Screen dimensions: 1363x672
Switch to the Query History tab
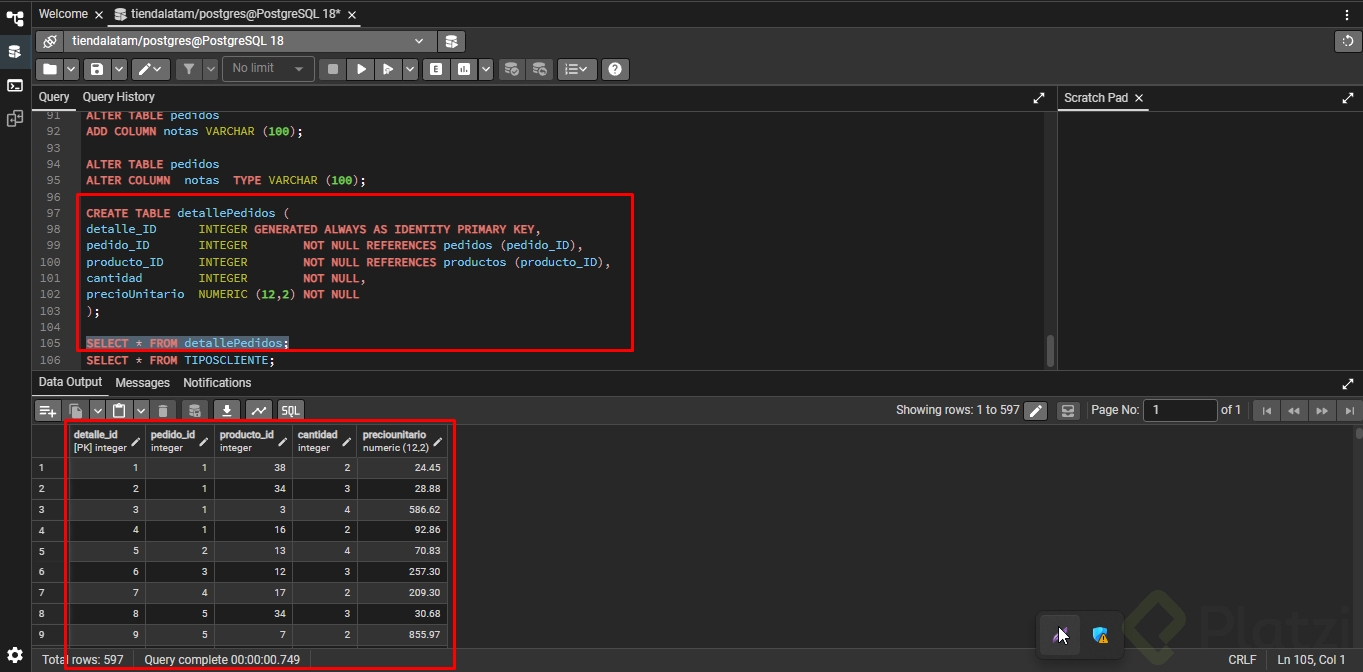tap(118, 97)
